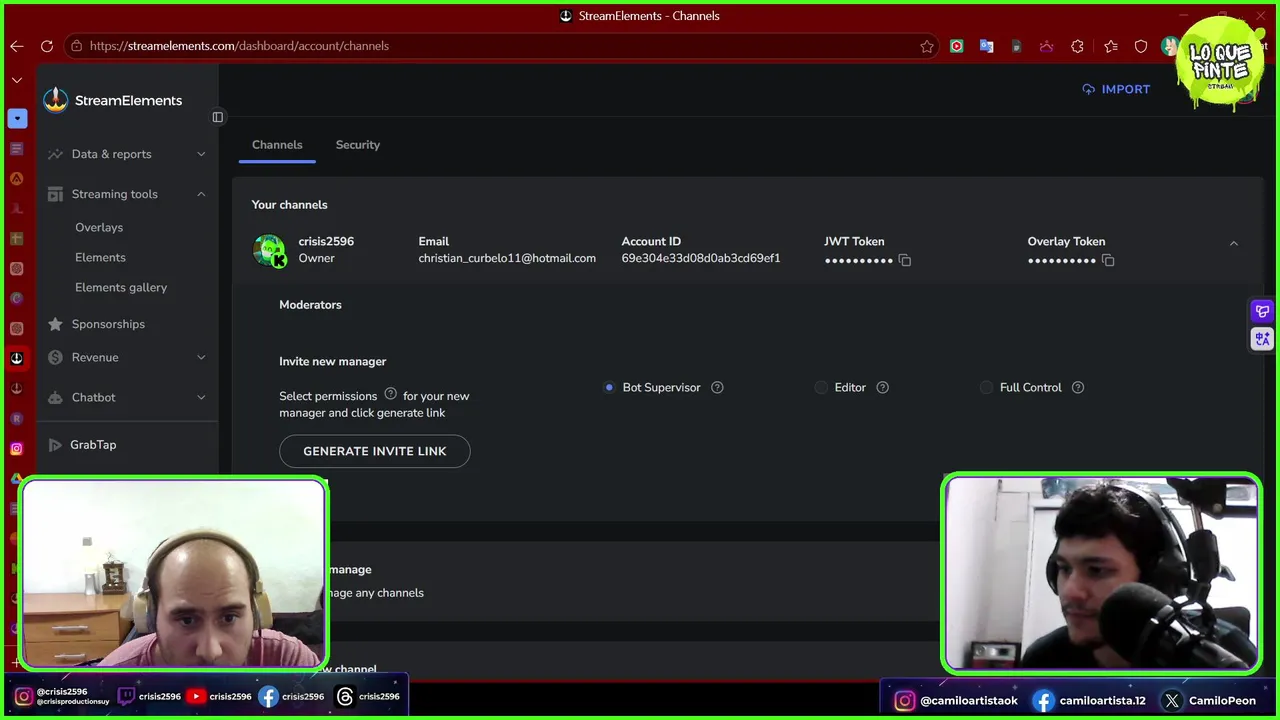Click the browser back arrow

[17, 46]
